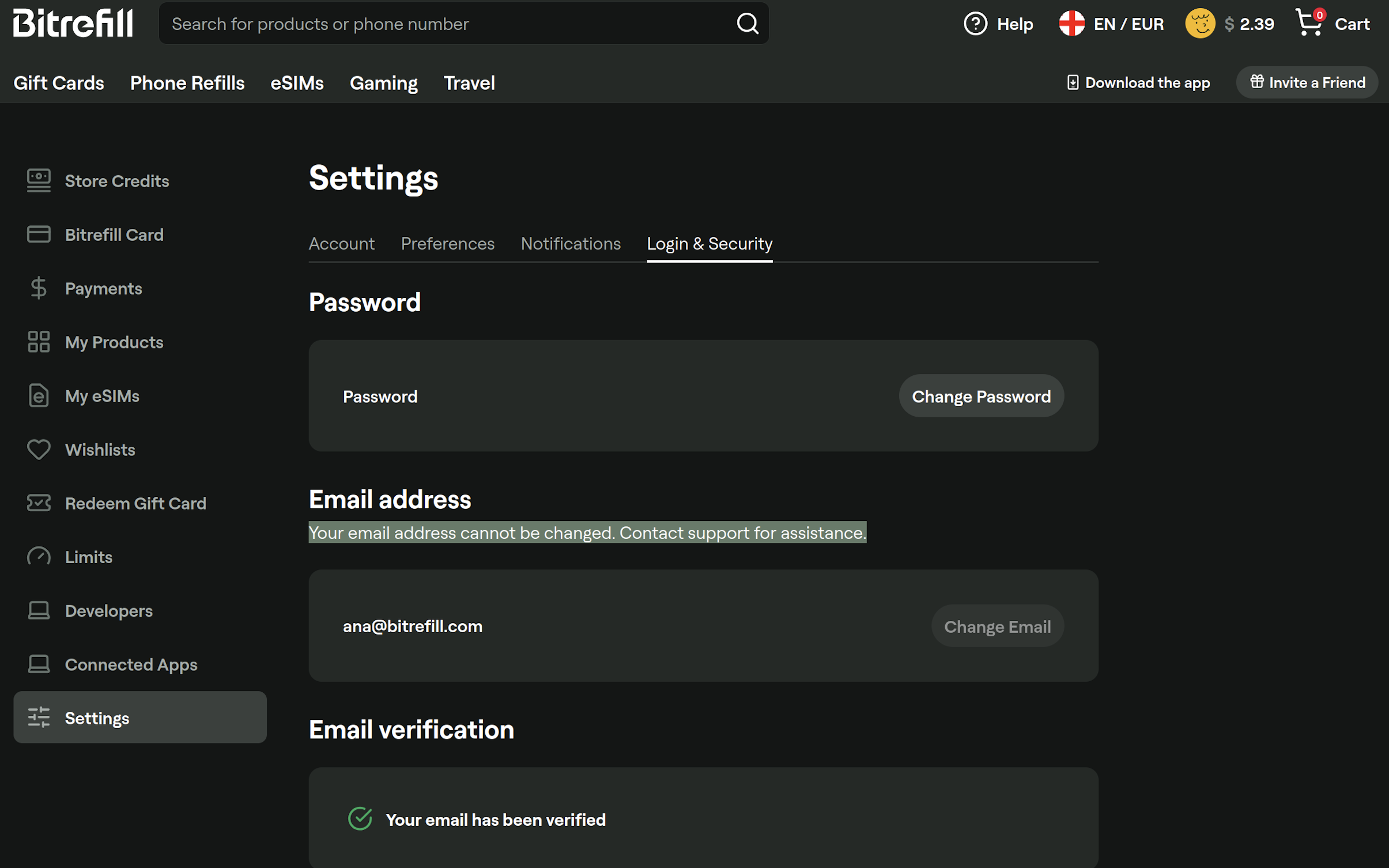
Task: Open My eSIMs sidebar item
Action: point(102,396)
